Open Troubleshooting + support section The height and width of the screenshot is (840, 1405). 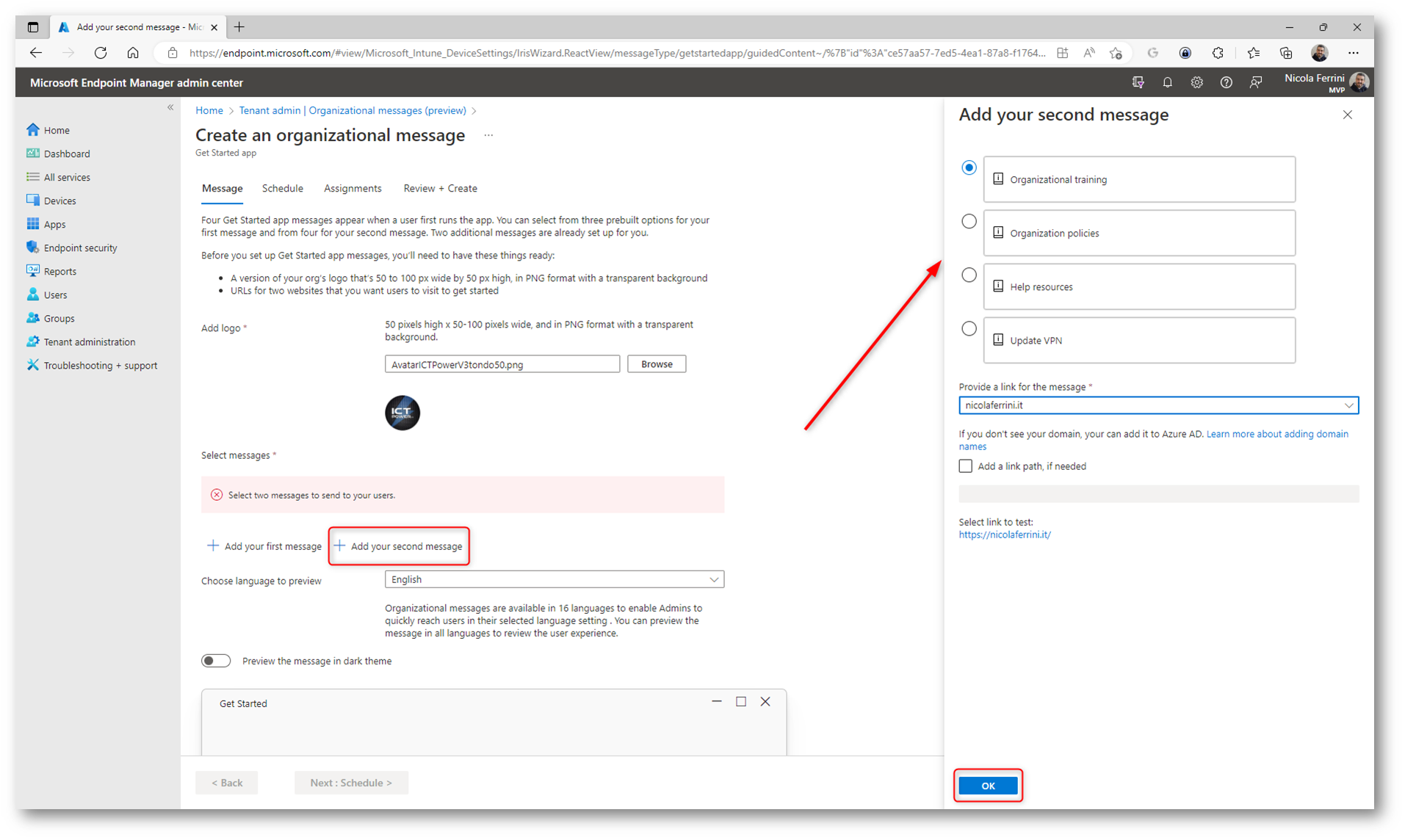[92, 365]
